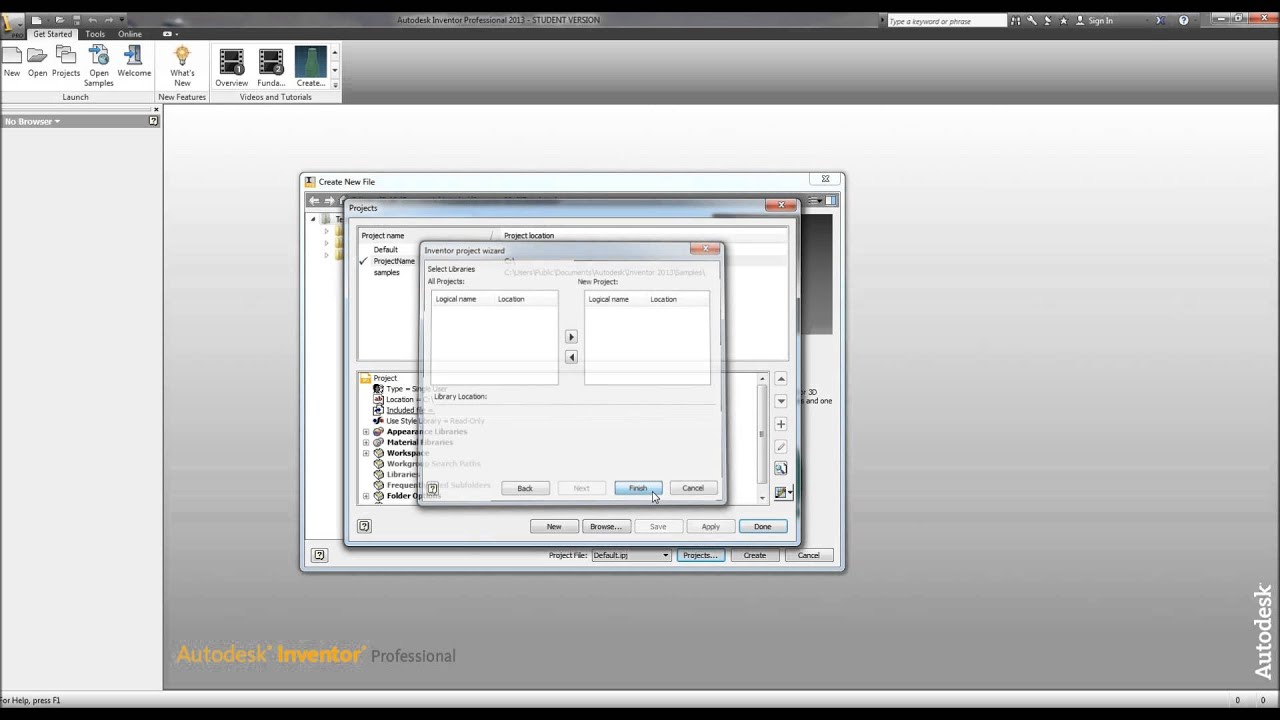Image resolution: width=1280 pixels, height=720 pixels.
Task: Click the Create New File help icon
Action: tap(319, 555)
